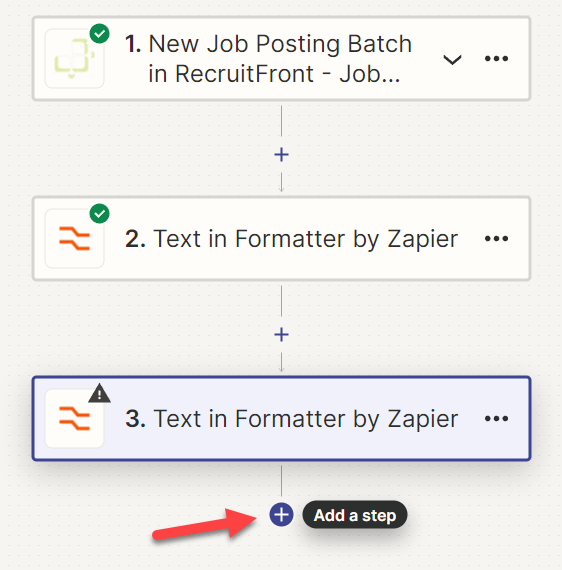Insert a step between steps 1 and 2
The image size is (562, 570).
click(x=281, y=155)
